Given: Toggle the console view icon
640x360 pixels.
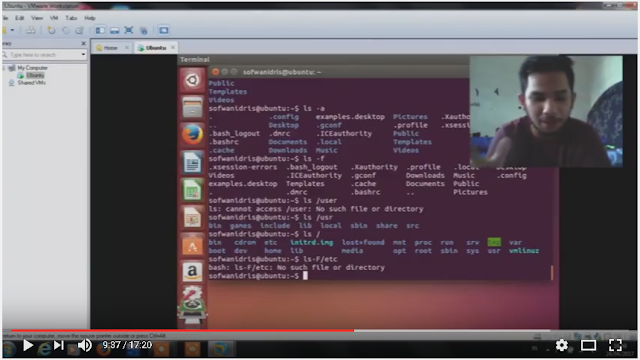Looking at the screenshot, I should pos(164,30).
